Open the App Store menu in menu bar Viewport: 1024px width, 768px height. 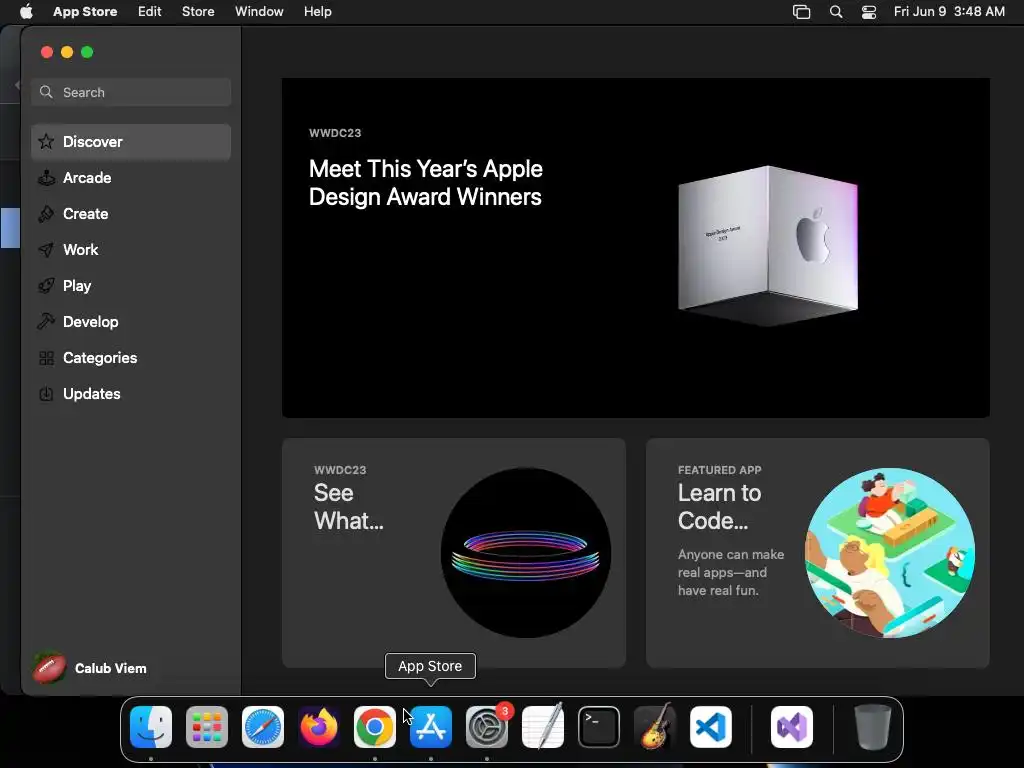coord(85,11)
